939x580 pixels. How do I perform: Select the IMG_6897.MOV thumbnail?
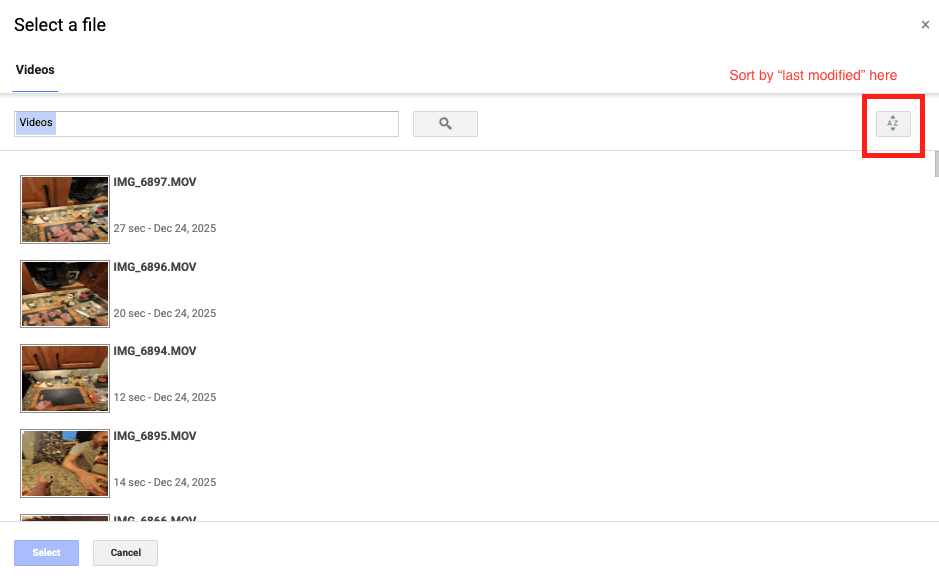coord(65,209)
